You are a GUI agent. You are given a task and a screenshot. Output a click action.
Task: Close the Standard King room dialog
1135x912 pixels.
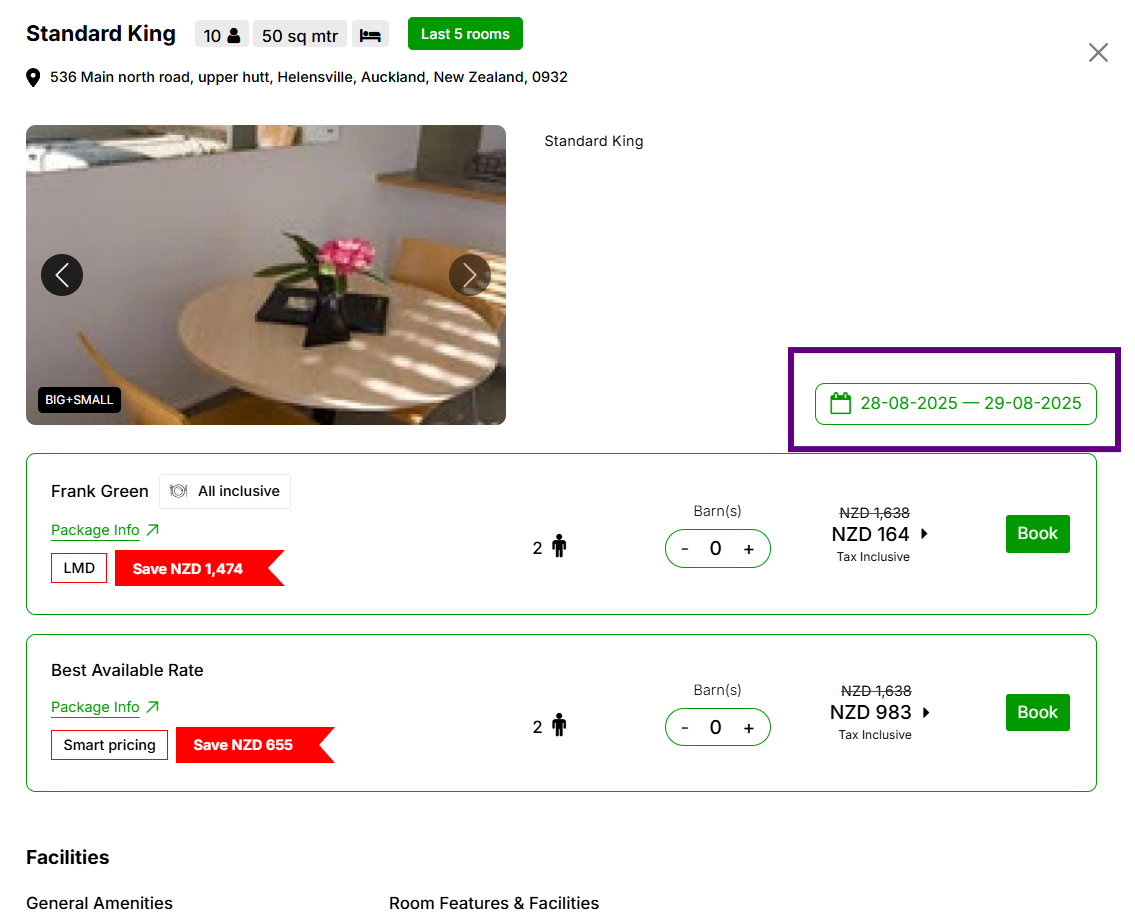(x=1098, y=53)
